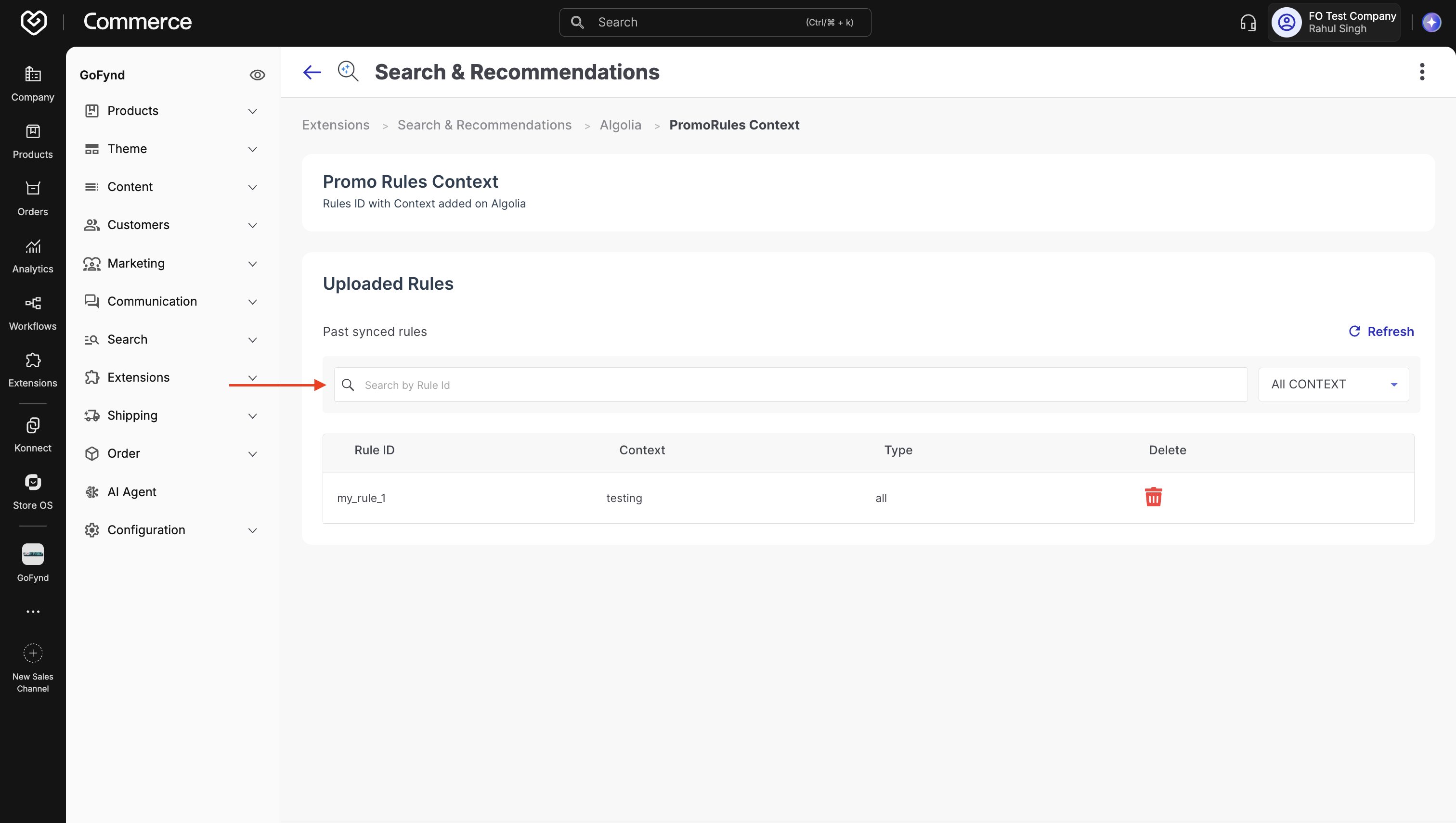Open the FO Test Company account profile
Image resolution: width=1456 pixels, height=823 pixels.
[1335, 23]
